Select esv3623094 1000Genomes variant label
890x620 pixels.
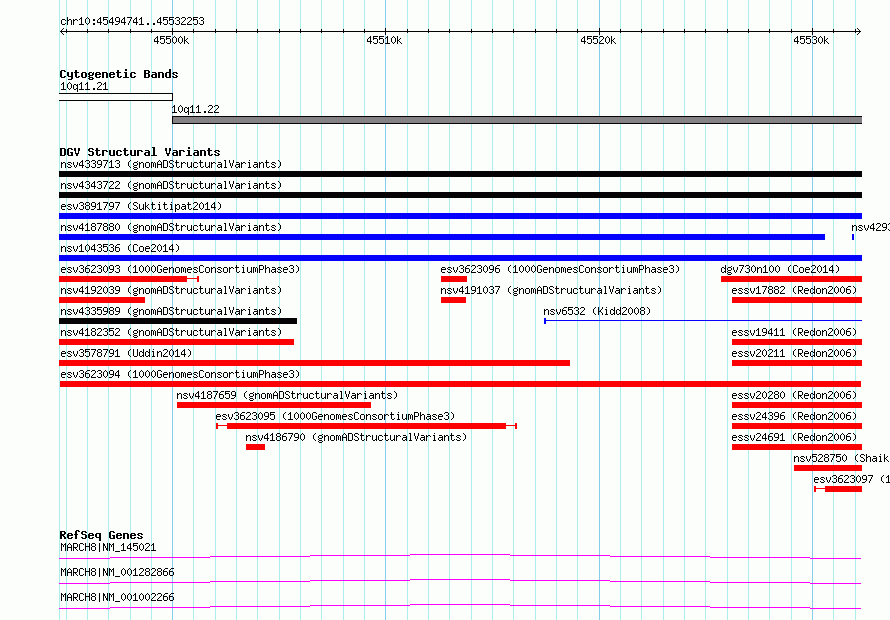(180, 374)
